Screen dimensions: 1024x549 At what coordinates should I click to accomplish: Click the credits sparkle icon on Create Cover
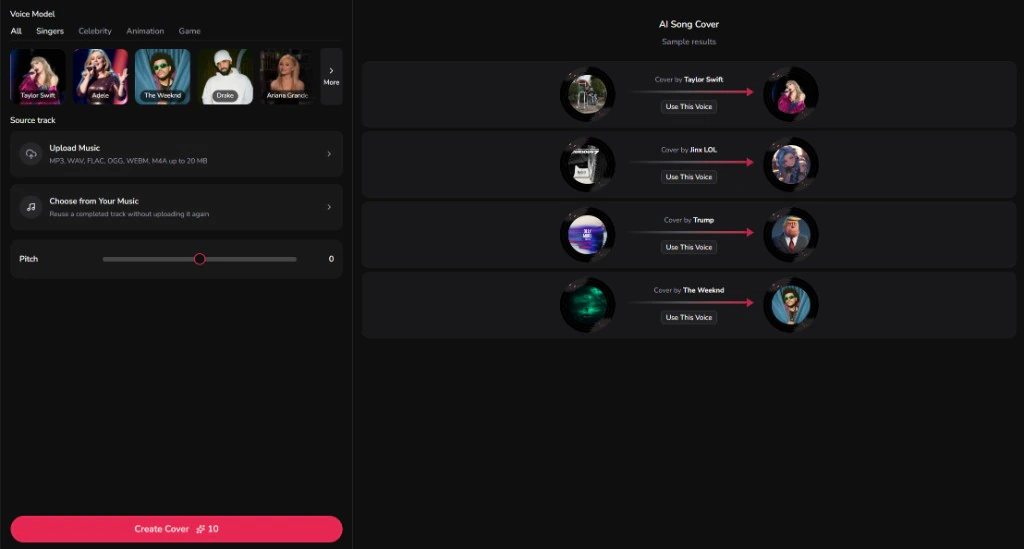(200, 529)
